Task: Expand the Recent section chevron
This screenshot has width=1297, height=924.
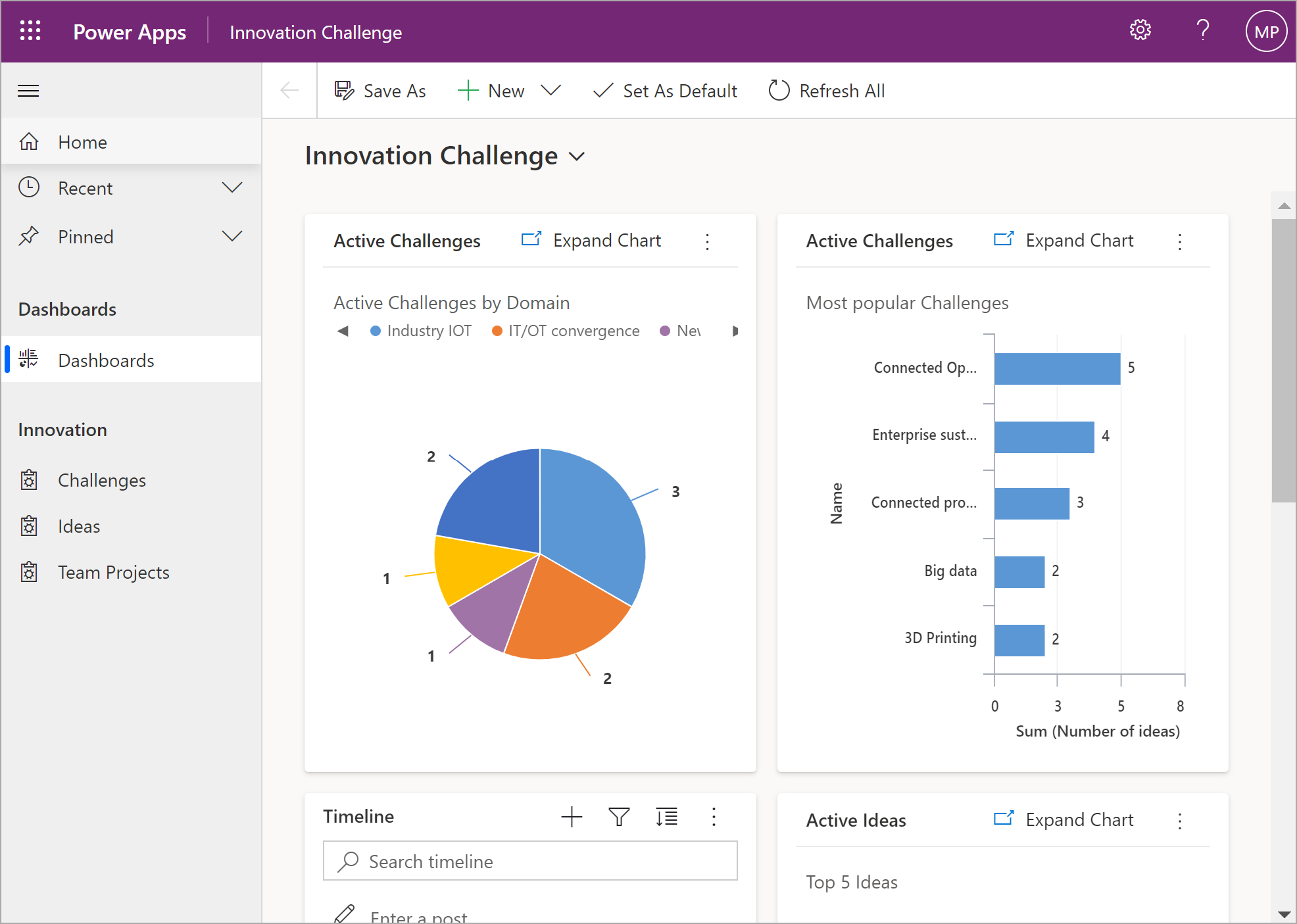Action: click(x=231, y=189)
